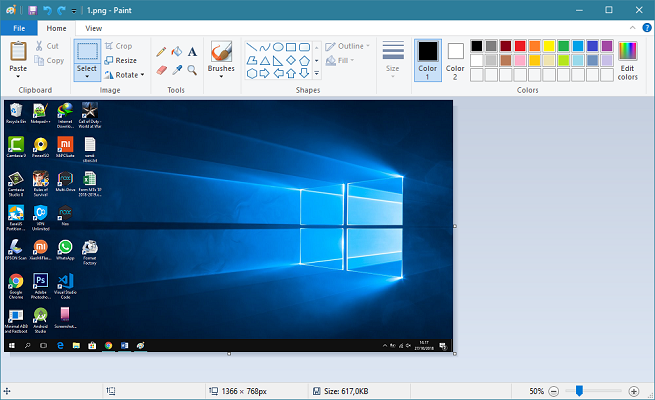Click the Resize button
This screenshot has height=400, width=655.
point(121,61)
